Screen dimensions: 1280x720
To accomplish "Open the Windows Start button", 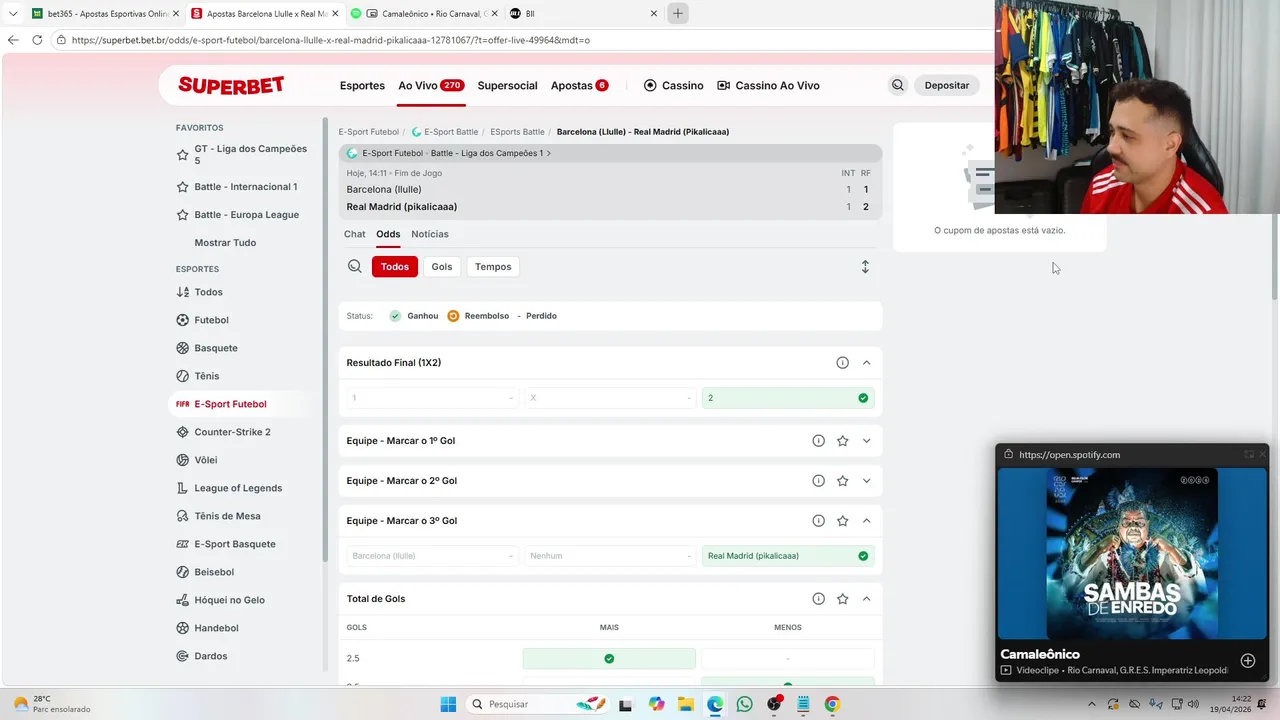I will (448, 704).
